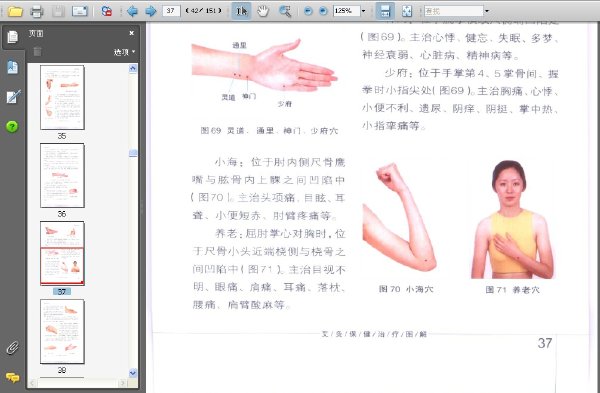Choose the marquee zoom magnifier tool
The image size is (600, 393).
pos(285,11)
